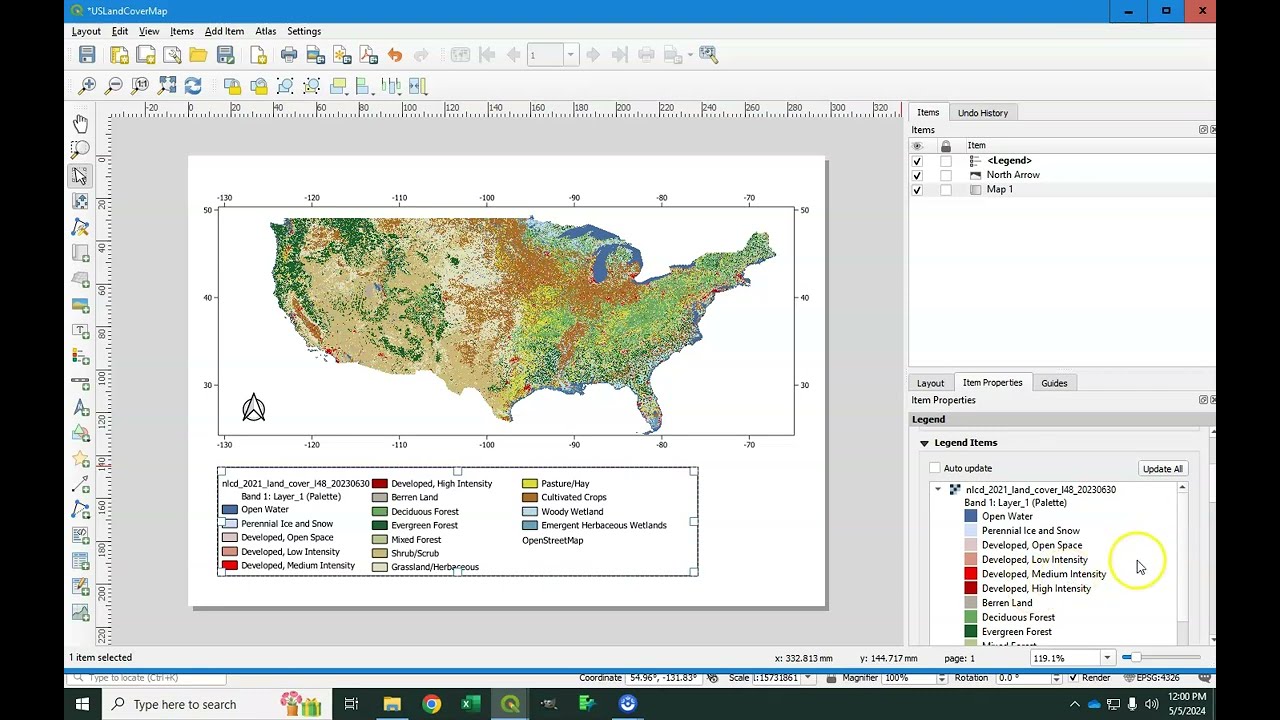Screen dimensions: 1280x720
Task: Enable Auto update checkbox
Action: coord(935,468)
